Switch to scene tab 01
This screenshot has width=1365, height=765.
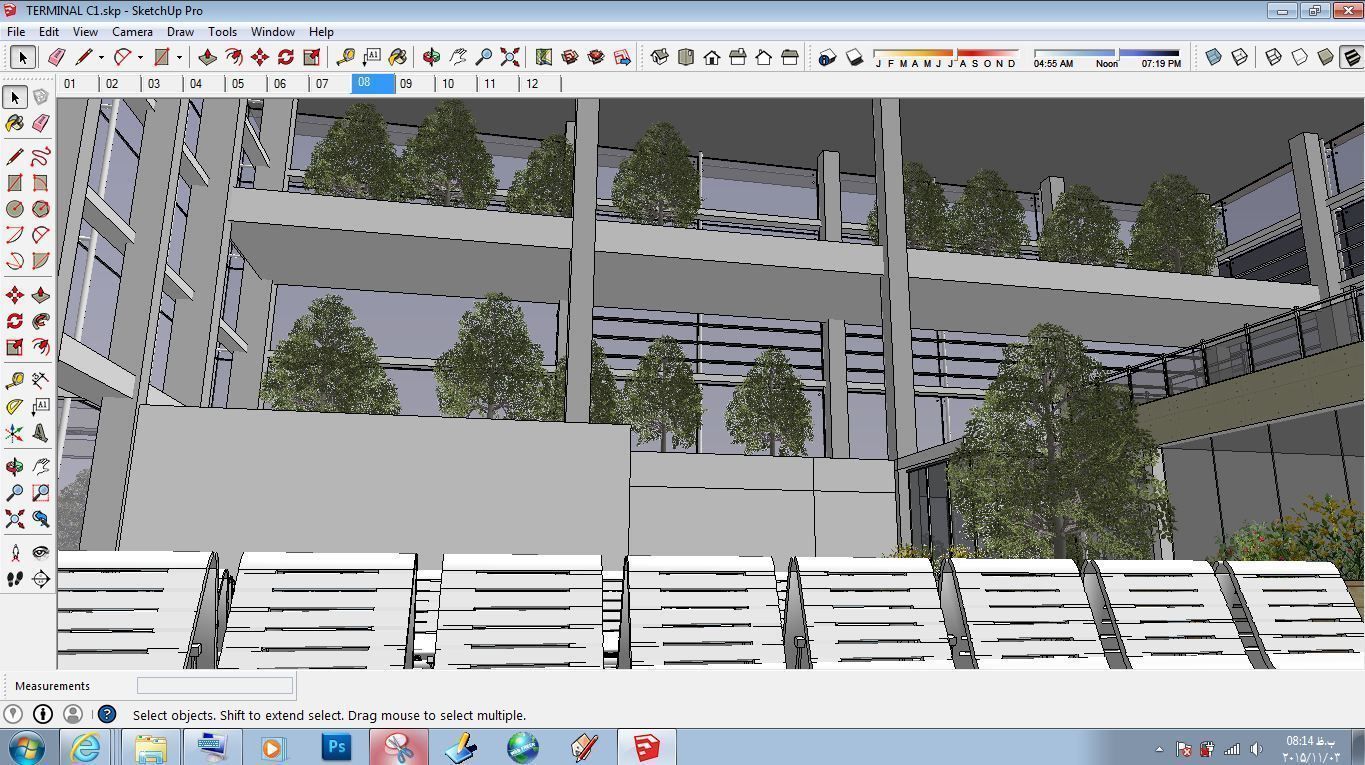click(x=70, y=84)
